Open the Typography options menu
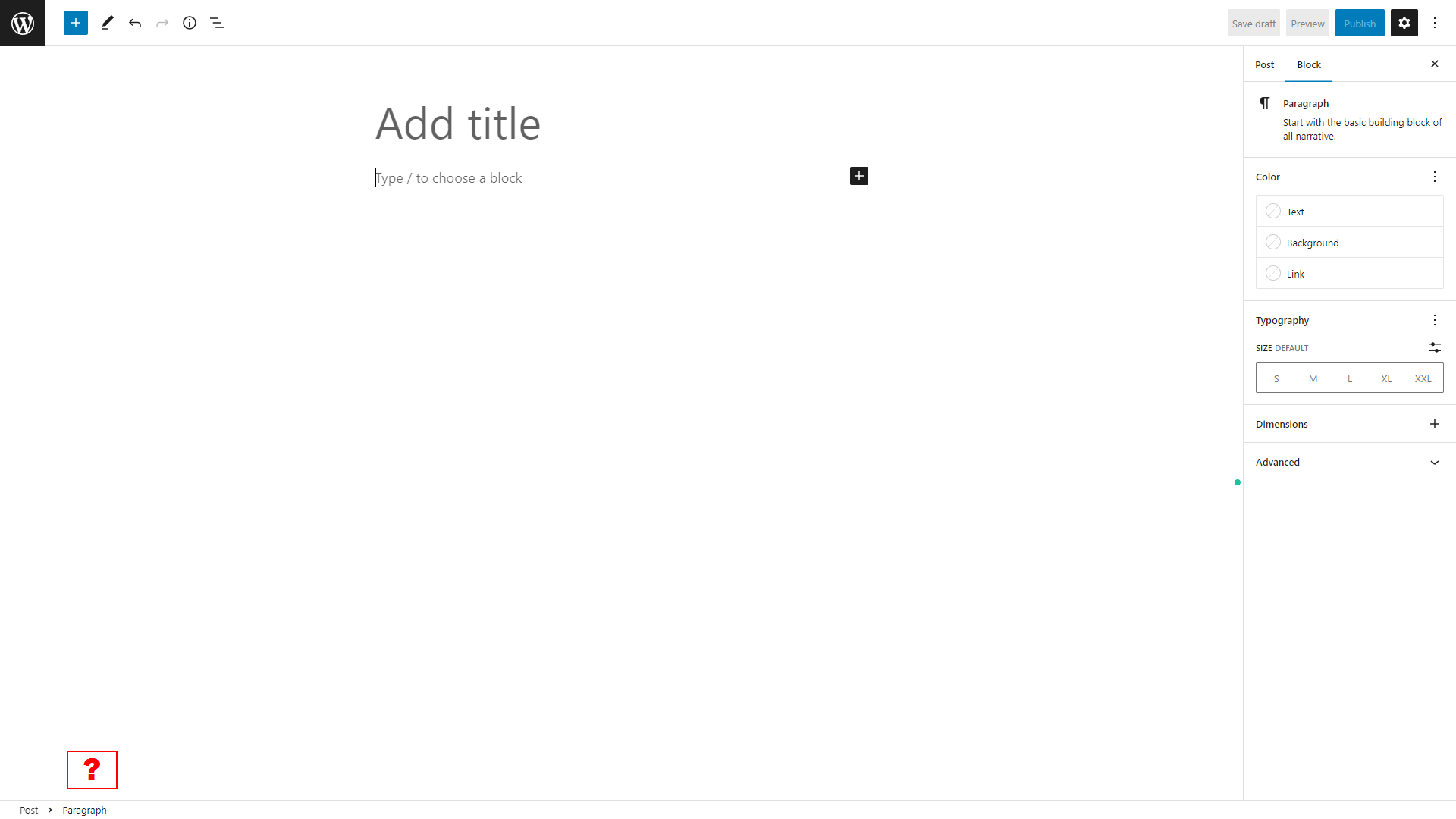The height and width of the screenshot is (819, 1456). 1435,320
